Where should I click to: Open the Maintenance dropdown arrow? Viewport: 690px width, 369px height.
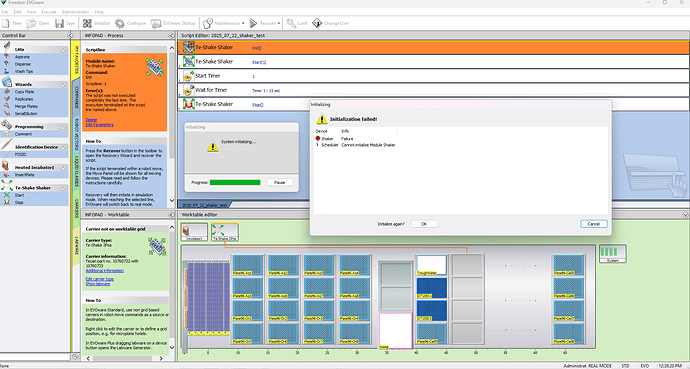243,23
